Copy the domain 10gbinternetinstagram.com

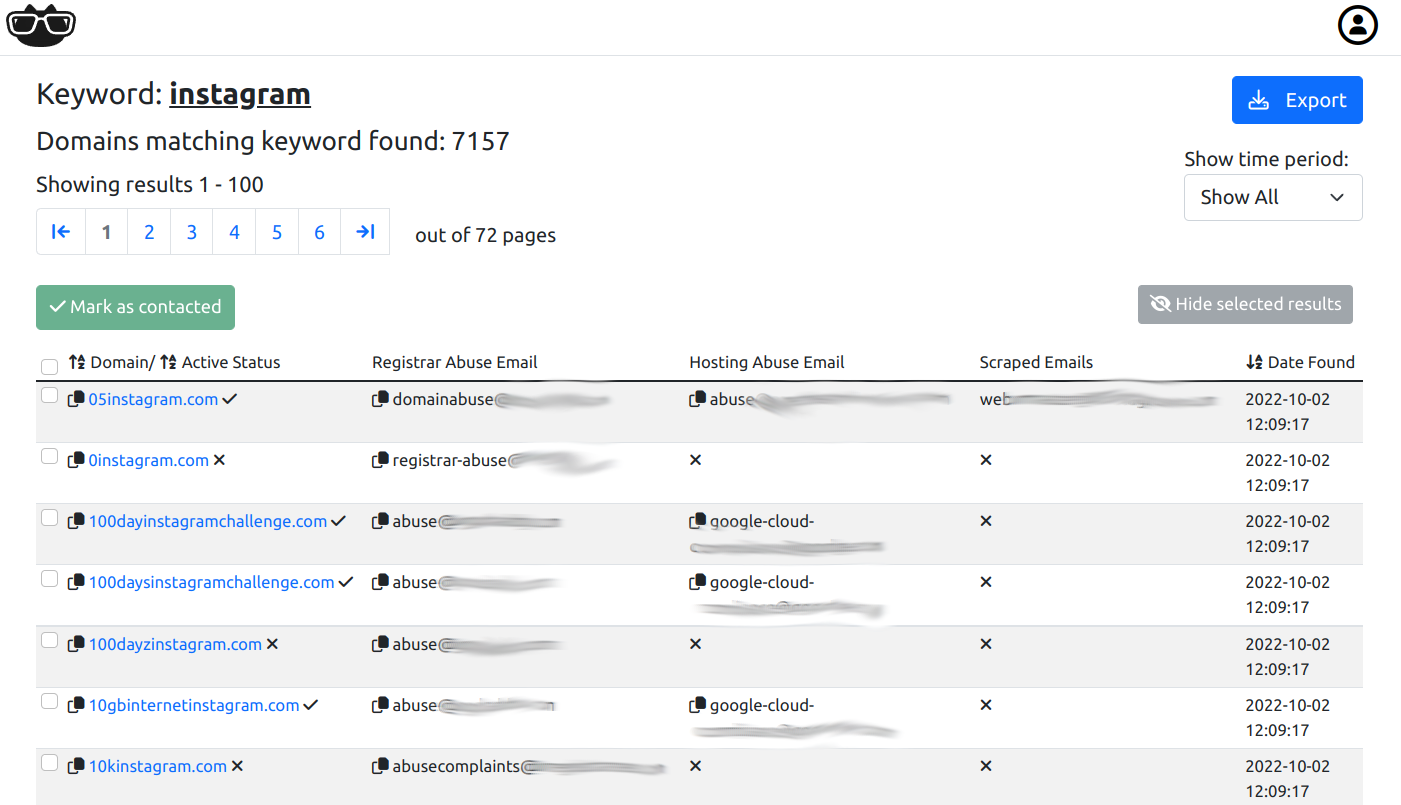pos(76,706)
